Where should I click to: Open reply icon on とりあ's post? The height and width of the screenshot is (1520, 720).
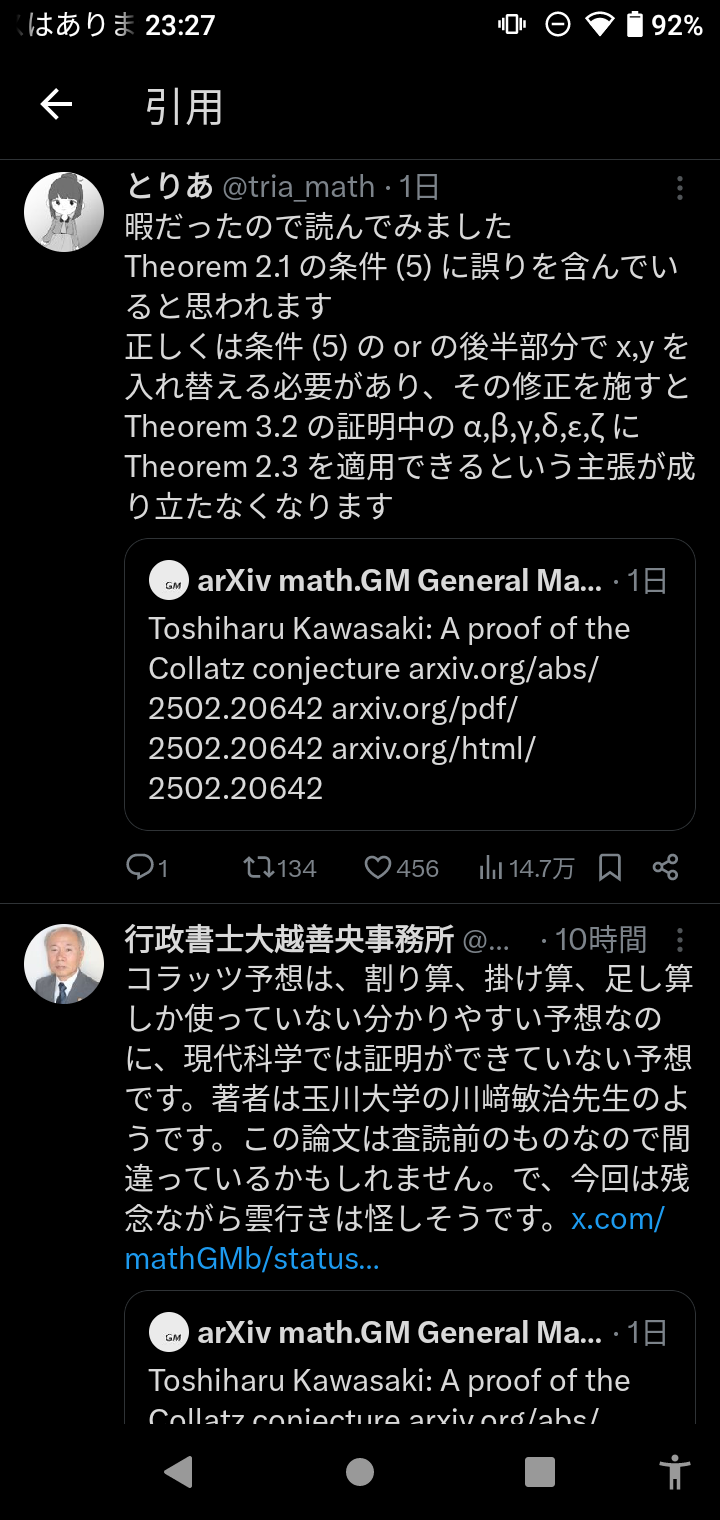tap(140, 867)
